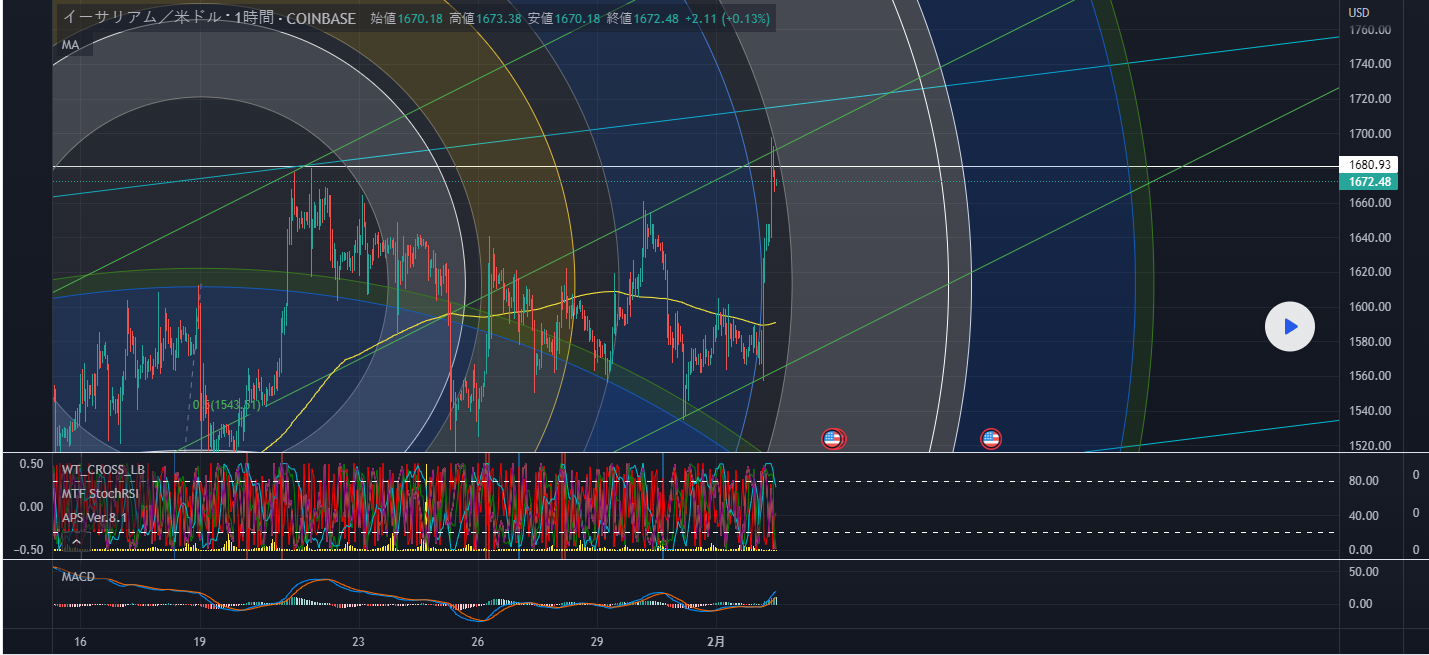Click the white 1680.93 price label
Screen dimensions: 1429x655
1367,165
